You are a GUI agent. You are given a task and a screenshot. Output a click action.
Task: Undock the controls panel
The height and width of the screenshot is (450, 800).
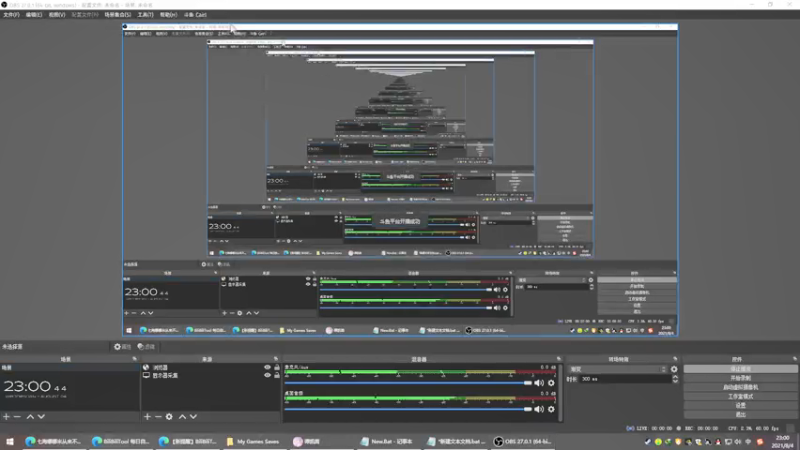(794, 359)
